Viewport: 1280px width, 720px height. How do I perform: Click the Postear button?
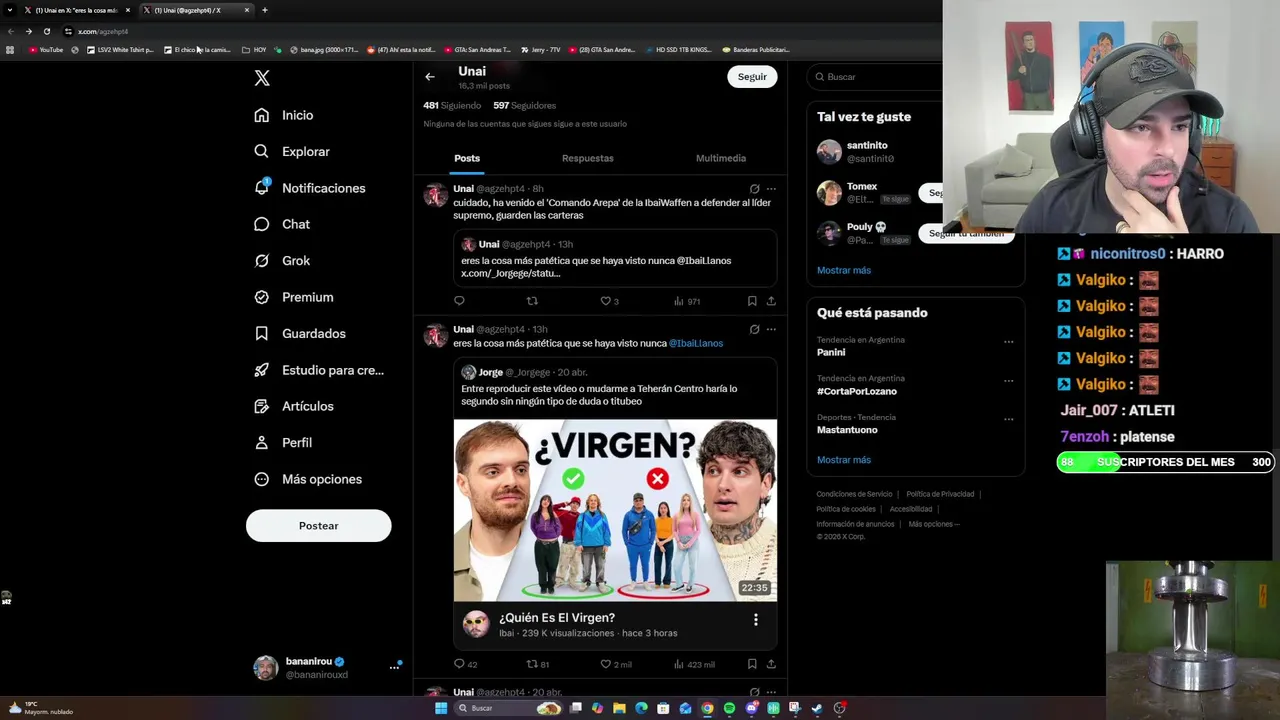(319, 526)
